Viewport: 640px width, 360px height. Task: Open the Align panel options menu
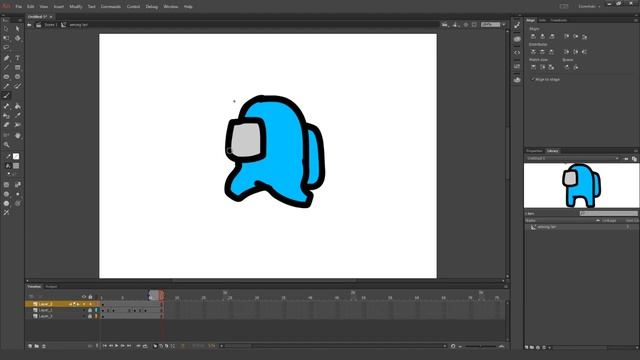(x=636, y=20)
